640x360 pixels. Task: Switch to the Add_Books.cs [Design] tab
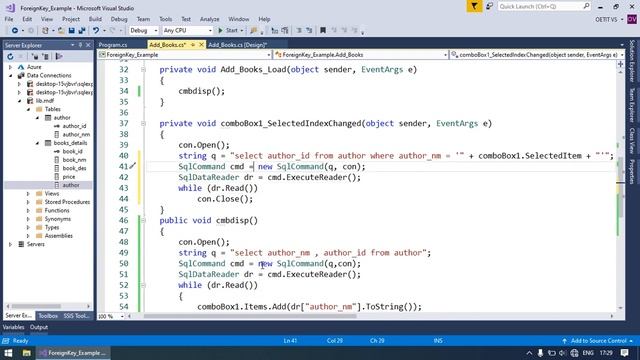coord(238,45)
